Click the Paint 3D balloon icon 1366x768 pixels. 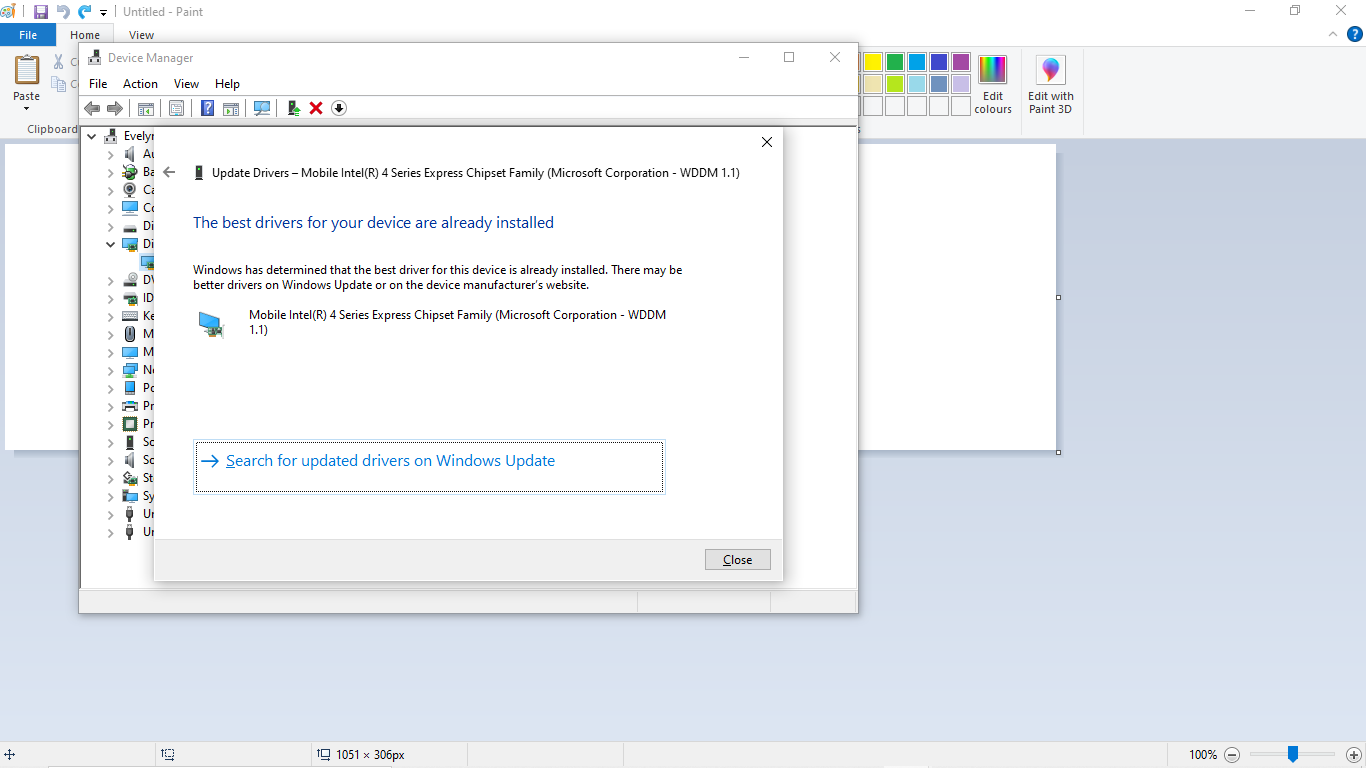(x=1050, y=70)
